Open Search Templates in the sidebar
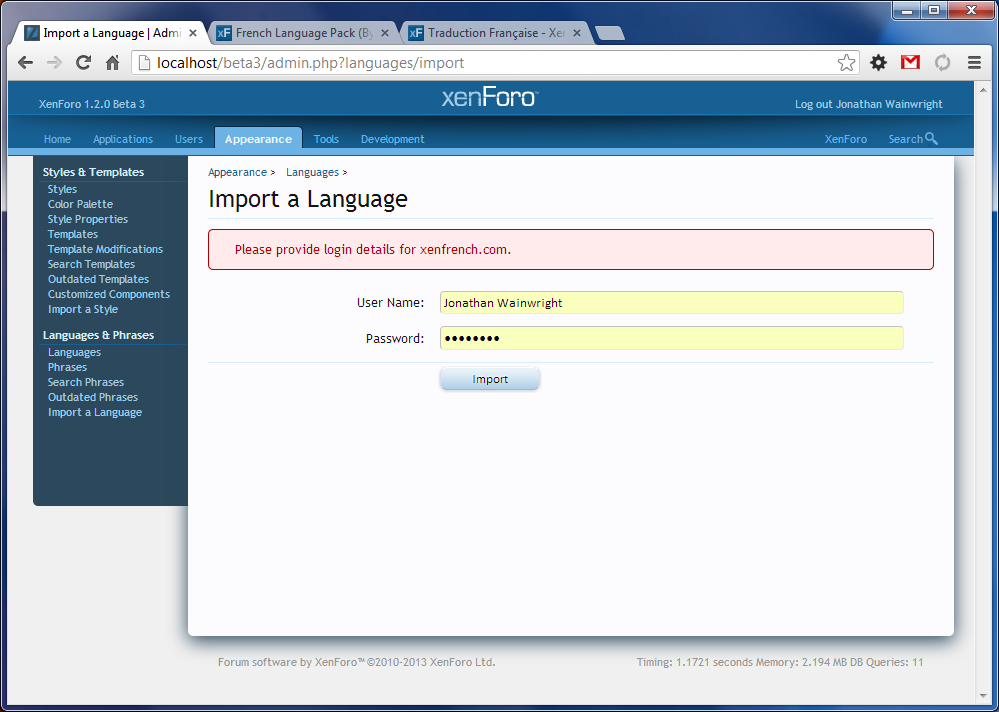 [x=91, y=264]
